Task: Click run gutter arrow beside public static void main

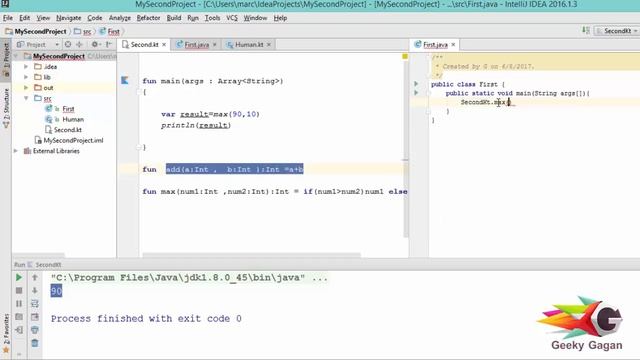Action: tap(416, 93)
